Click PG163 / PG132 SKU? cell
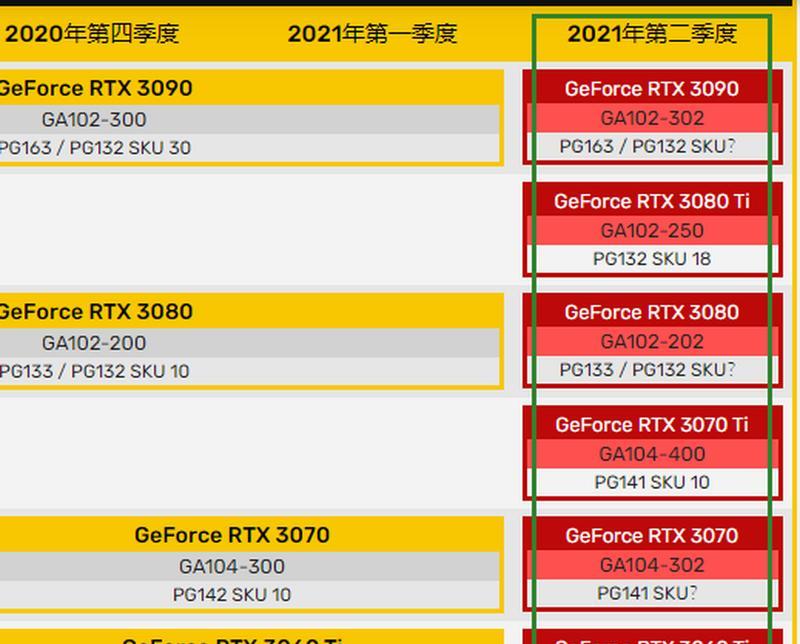Screen dimensions: 800x644 tap(647, 146)
